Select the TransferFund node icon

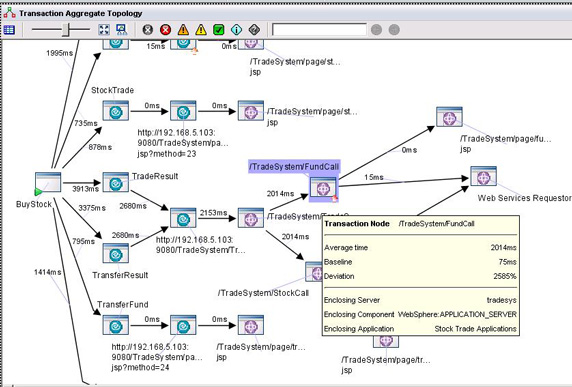coord(116,325)
